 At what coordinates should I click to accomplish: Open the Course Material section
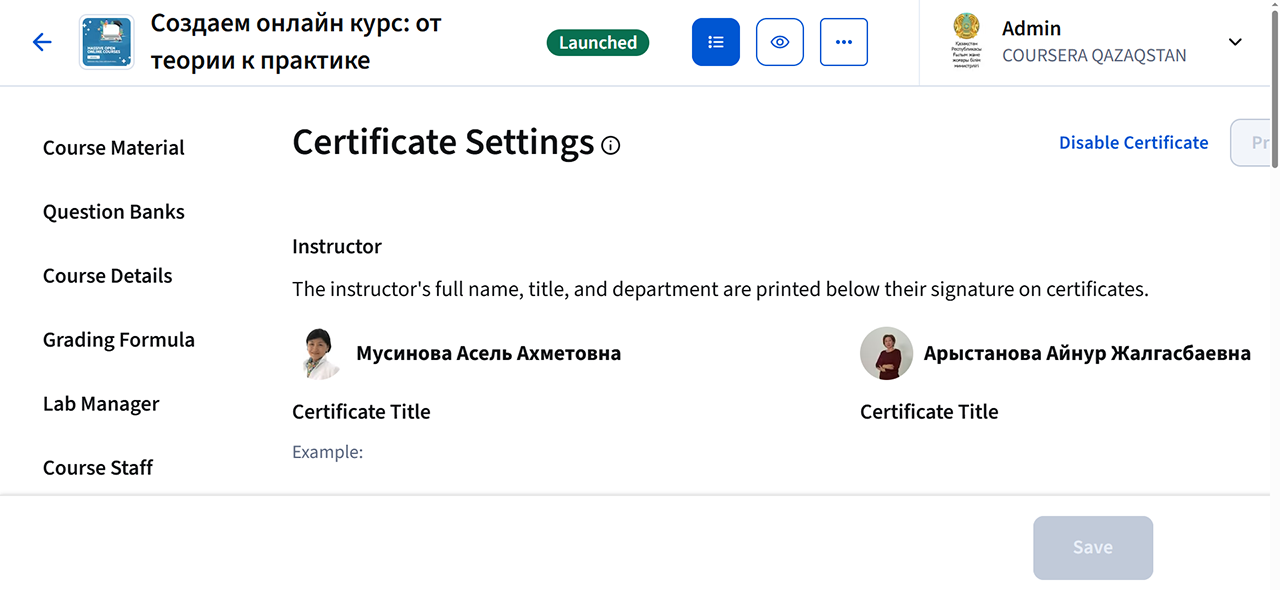pos(114,148)
